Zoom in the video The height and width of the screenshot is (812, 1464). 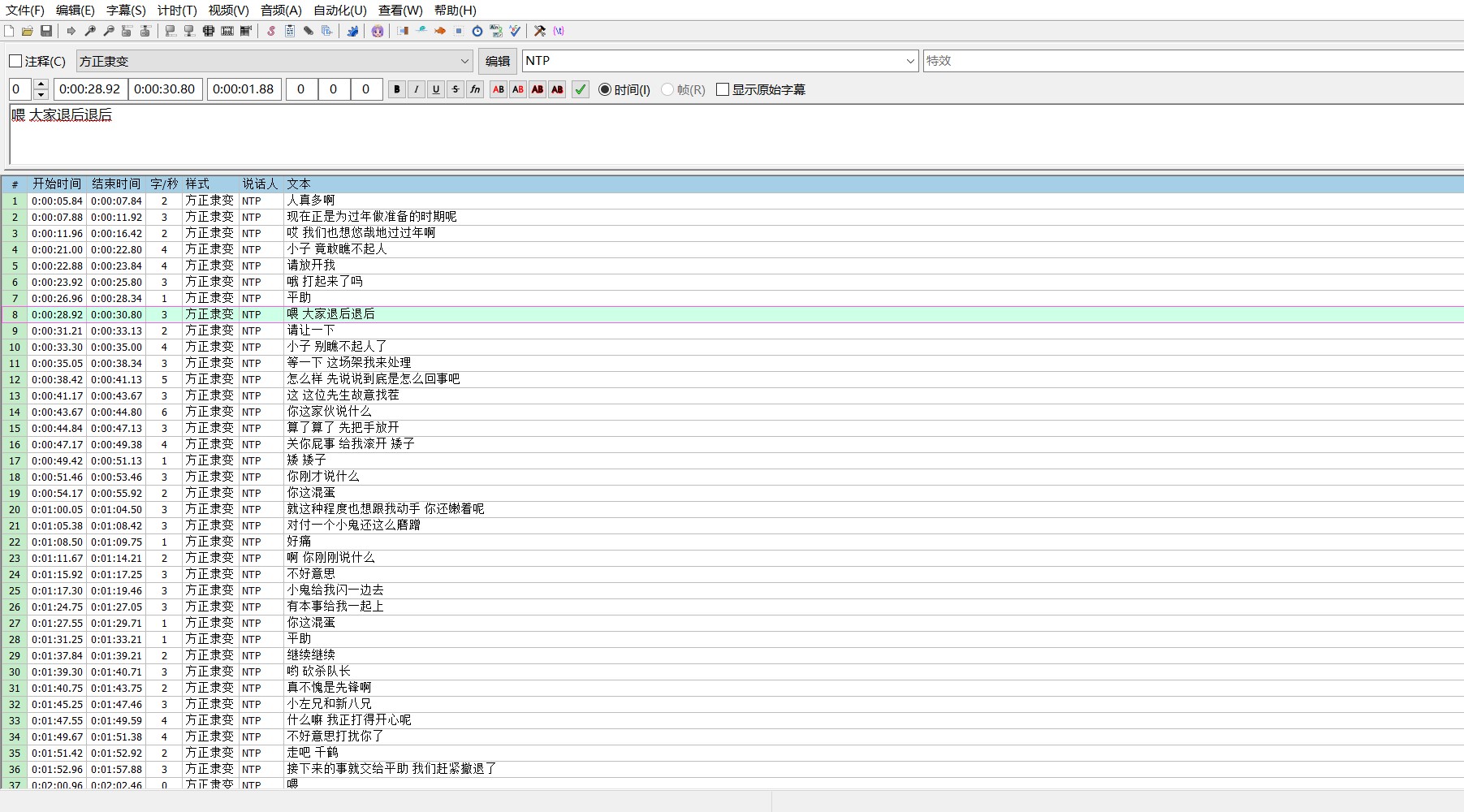tap(90, 31)
